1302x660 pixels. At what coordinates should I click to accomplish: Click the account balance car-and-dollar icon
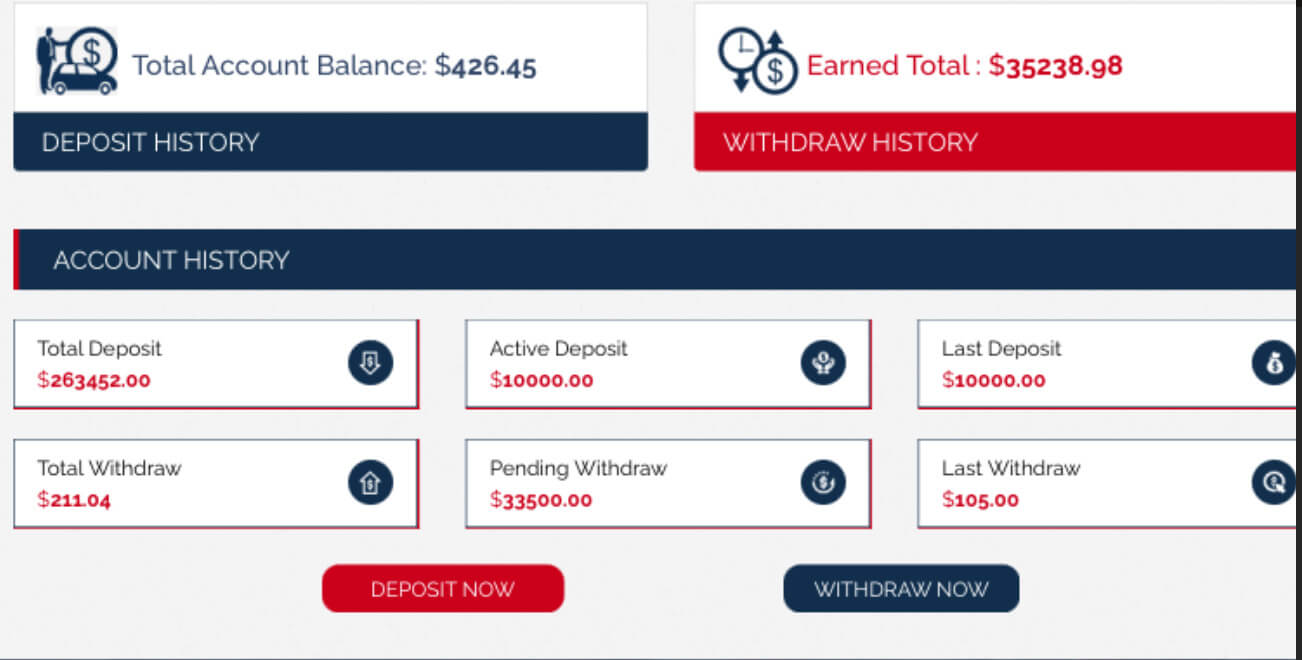point(77,62)
